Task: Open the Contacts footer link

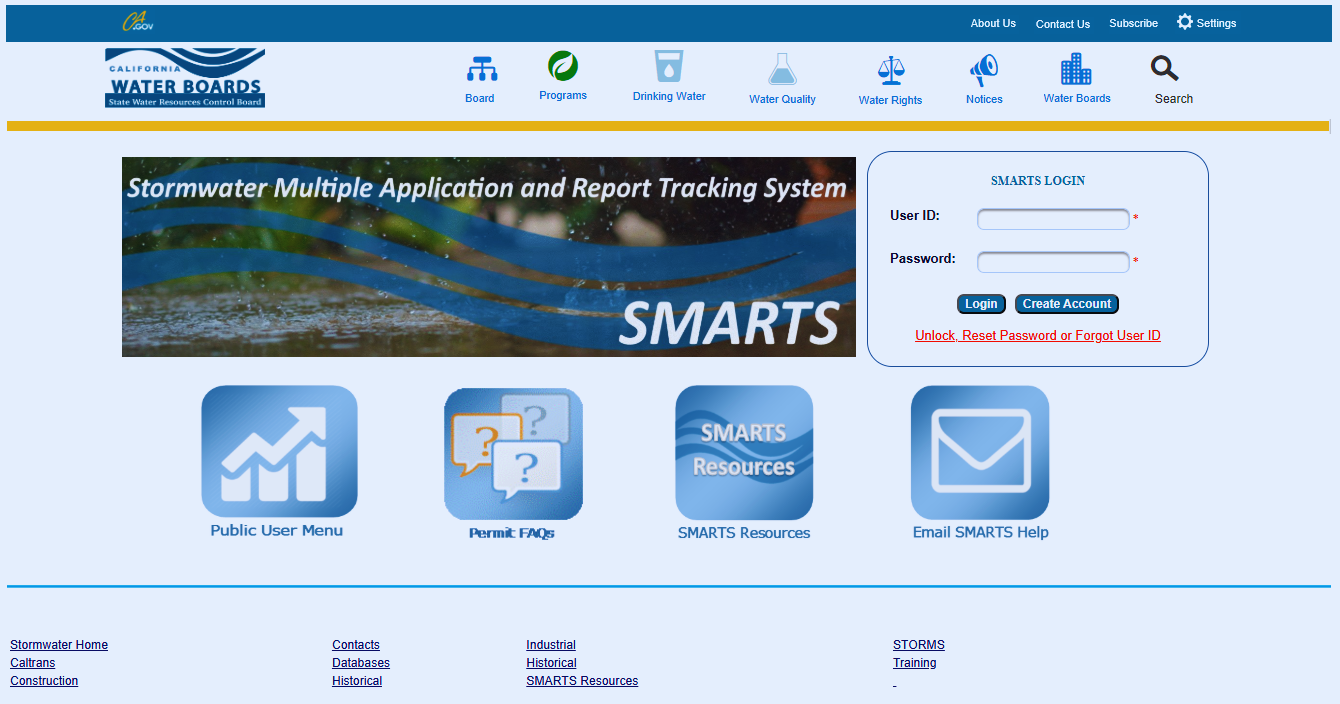Action: pyautogui.click(x=356, y=645)
